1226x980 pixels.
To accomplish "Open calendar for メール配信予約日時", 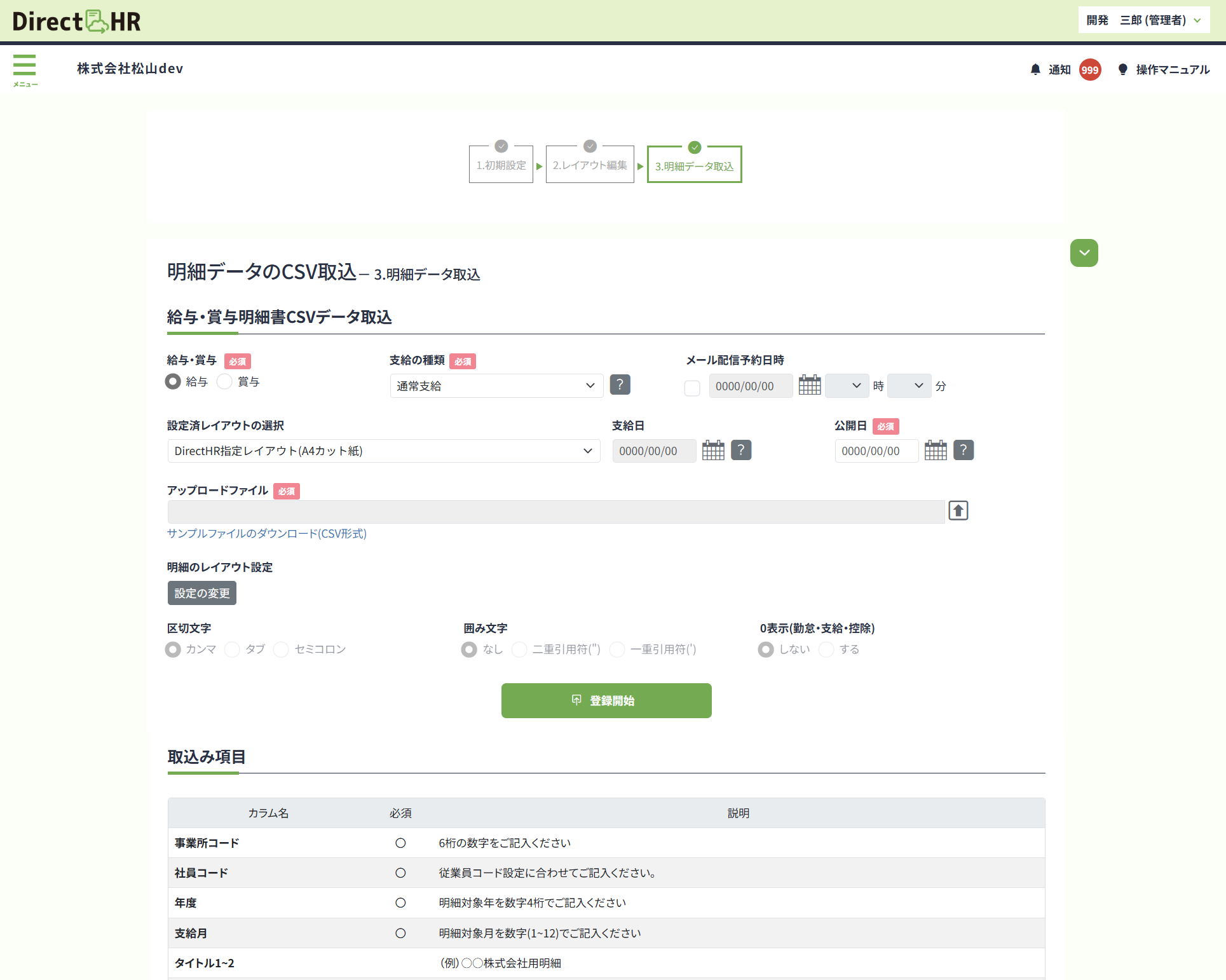I will coord(809,385).
